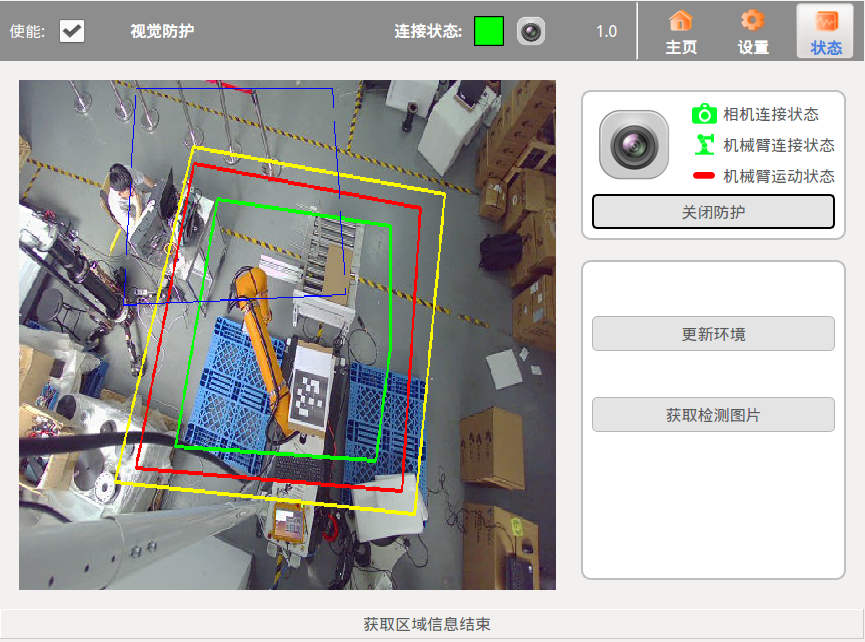Click the small camera icon in top bar
Viewport: 865px width, 642px height.
tap(531, 31)
